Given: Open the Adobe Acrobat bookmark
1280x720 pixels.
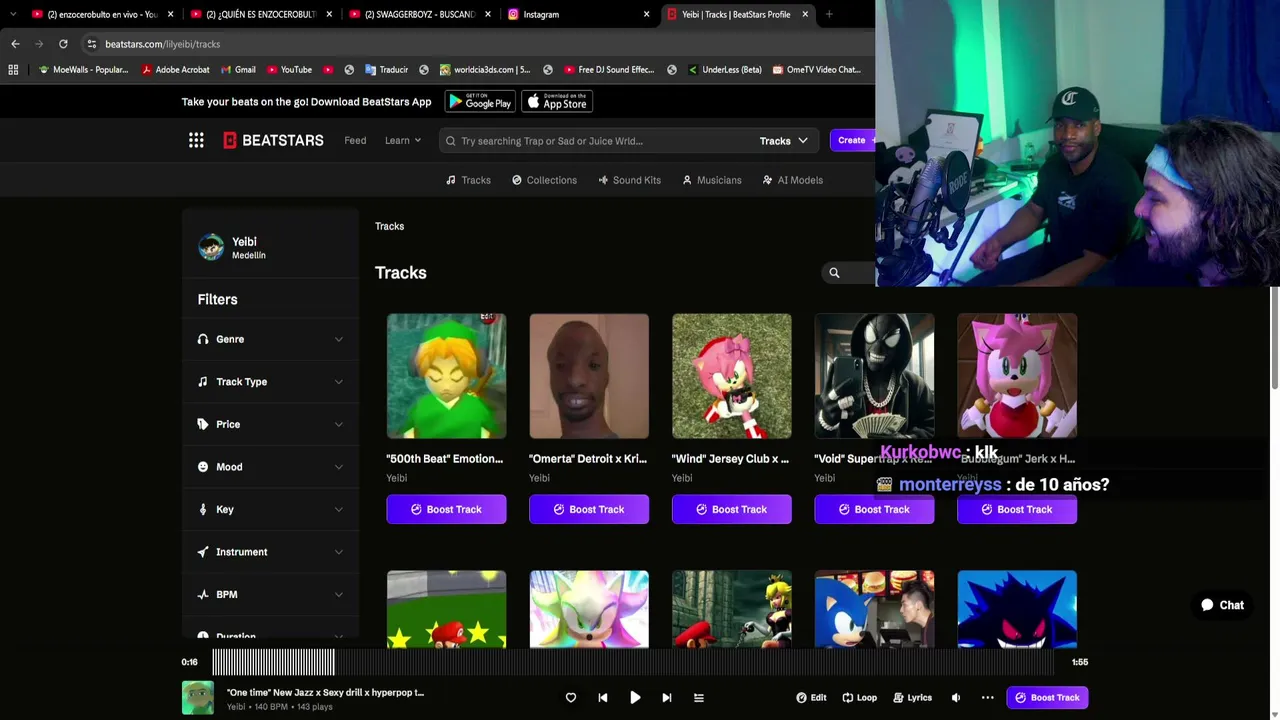Looking at the screenshot, I should [x=176, y=70].
